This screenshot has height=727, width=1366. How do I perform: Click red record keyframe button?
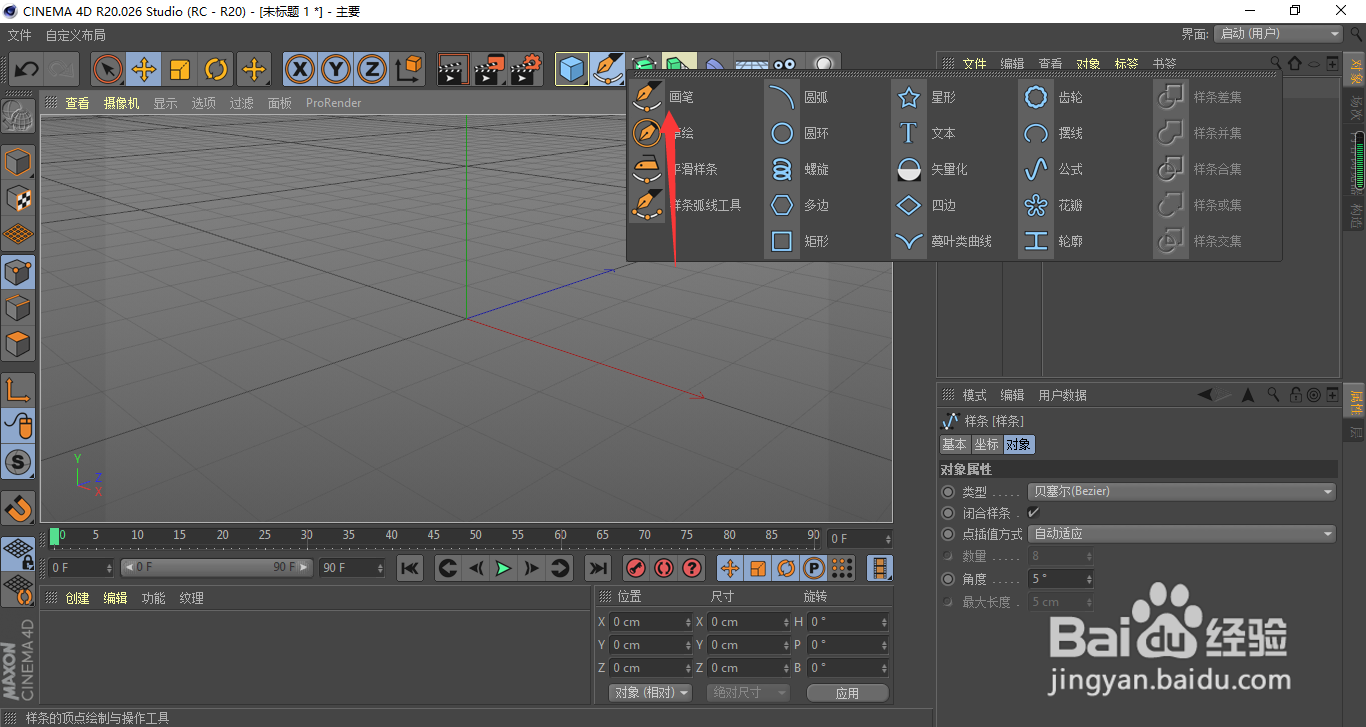click(635, 568)
